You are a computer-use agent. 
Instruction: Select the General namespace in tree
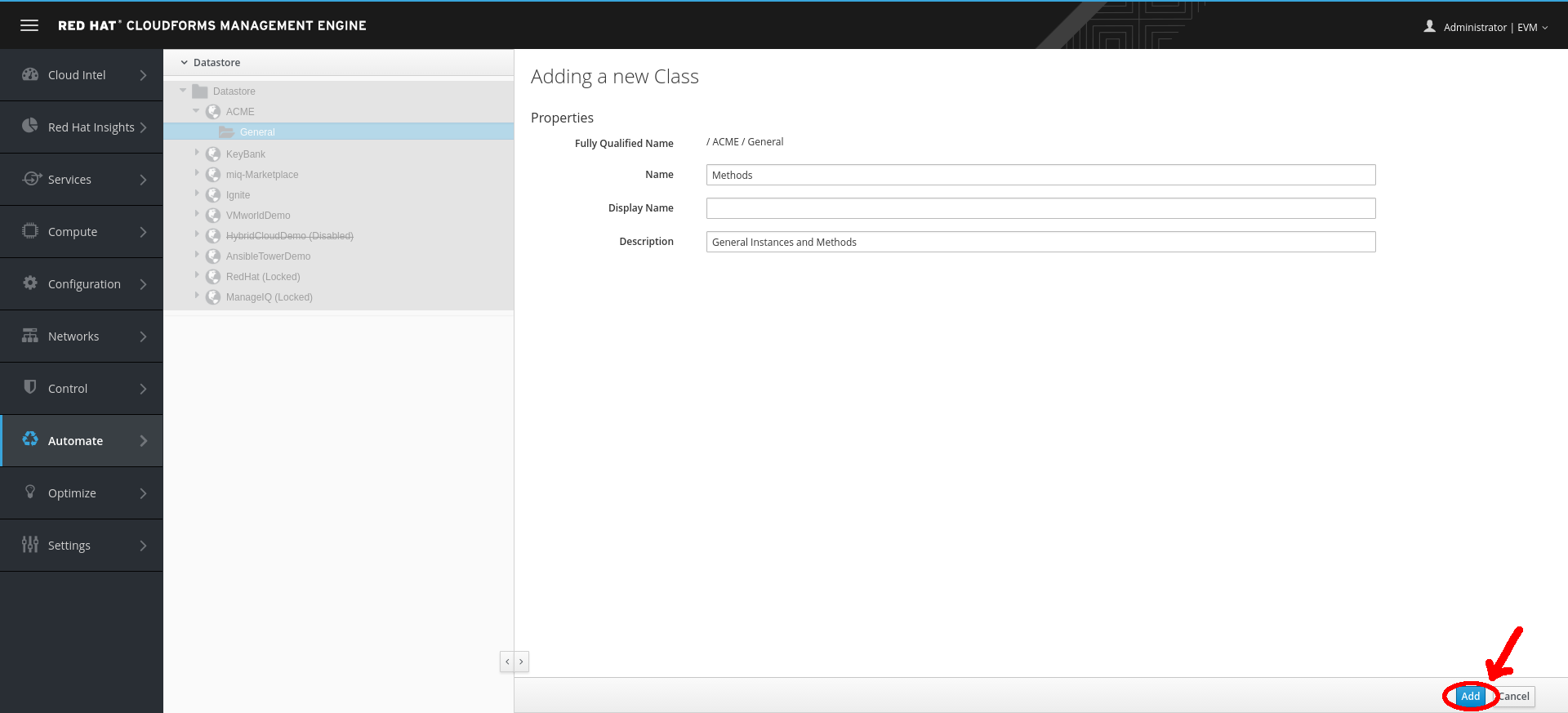point(257,132)
